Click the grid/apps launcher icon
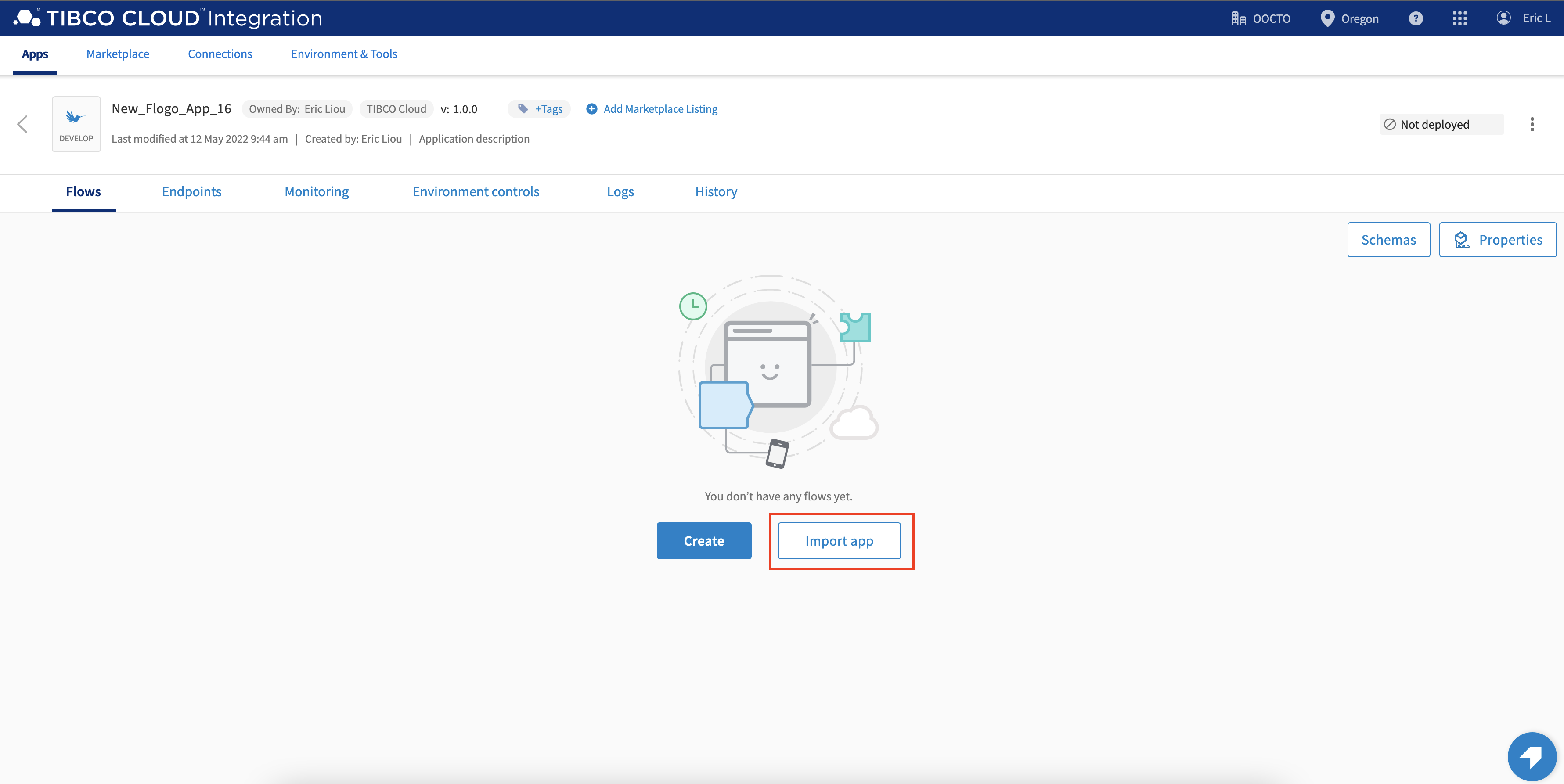The width and height of the screenshot is (1564, 784). coord(1459,17)
